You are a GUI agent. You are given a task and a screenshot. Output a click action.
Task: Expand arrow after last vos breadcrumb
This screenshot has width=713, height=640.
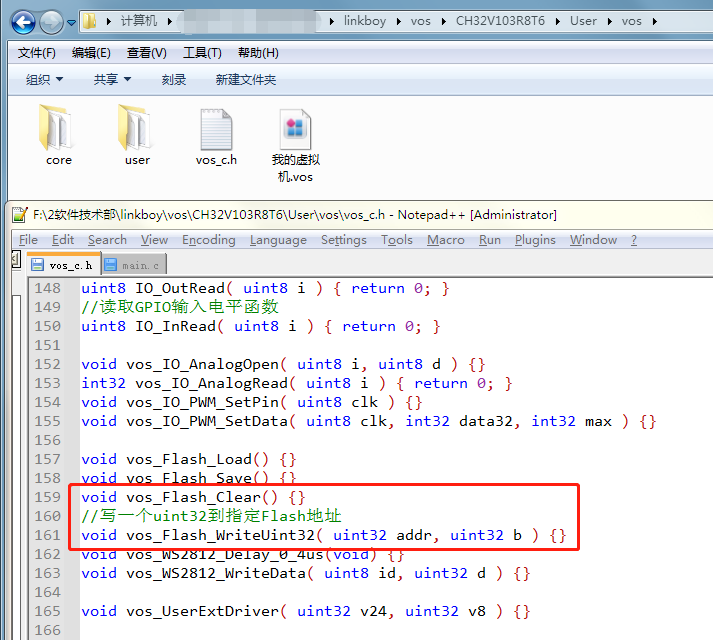click(x=654, y=21)
